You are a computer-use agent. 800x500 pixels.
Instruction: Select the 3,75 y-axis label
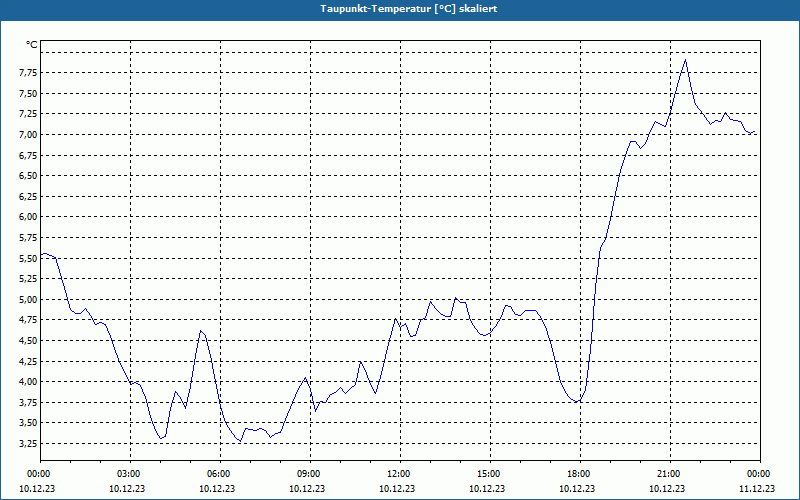coord(28,403)
